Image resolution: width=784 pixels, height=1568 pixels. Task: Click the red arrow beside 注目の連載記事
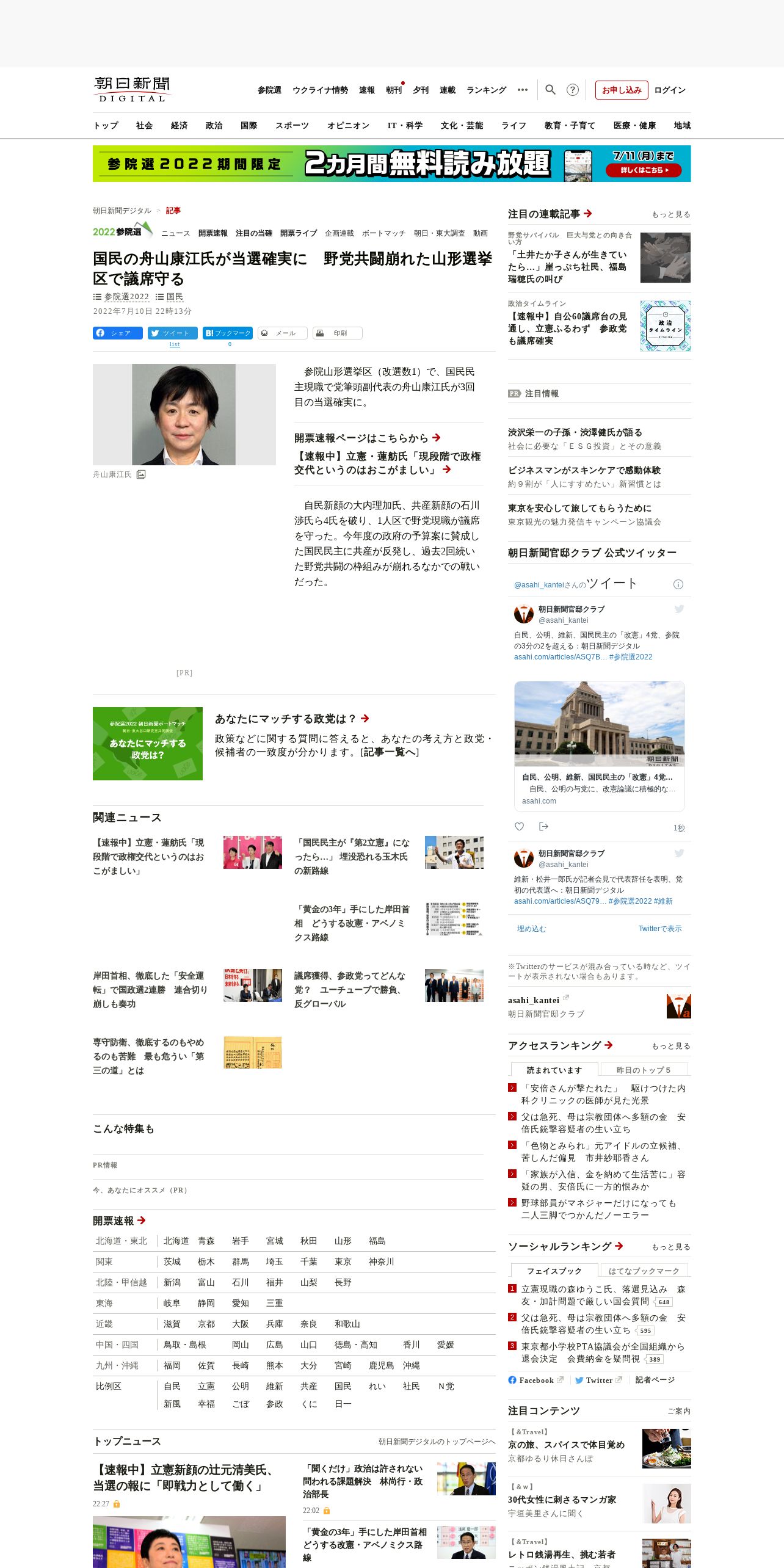[587, 214]
